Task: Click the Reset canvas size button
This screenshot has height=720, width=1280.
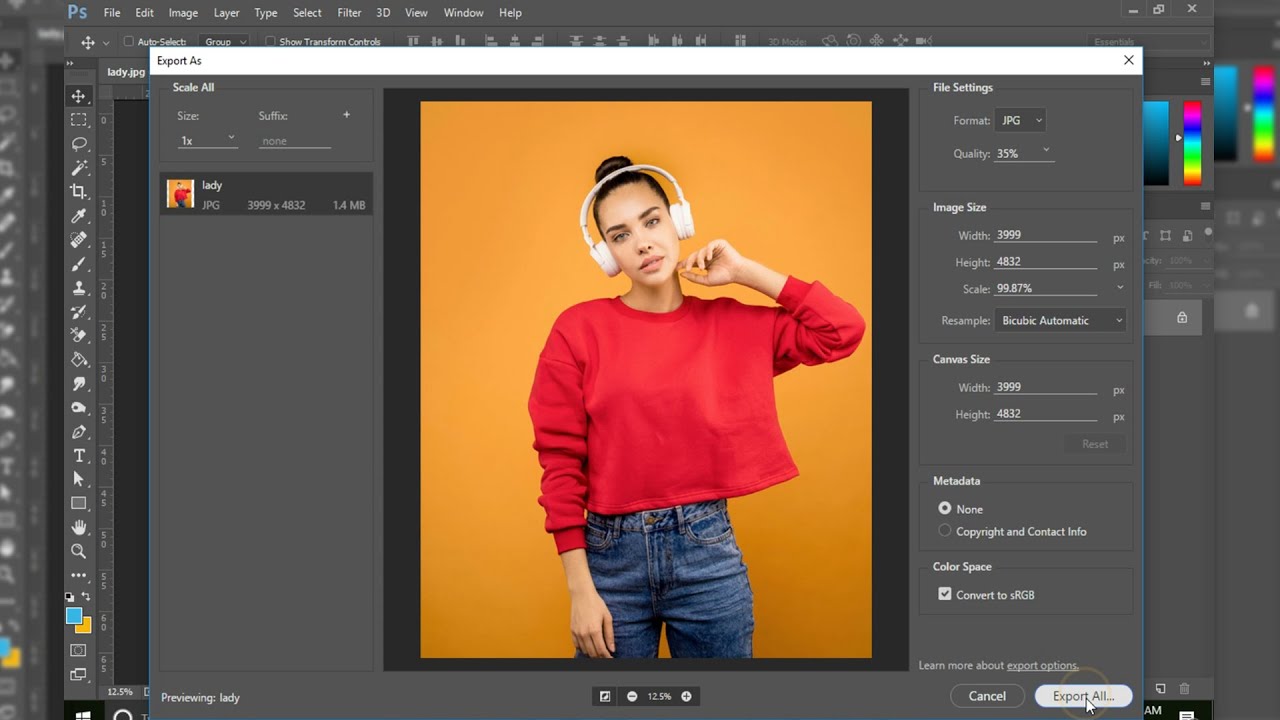Action: point(1095,444)
